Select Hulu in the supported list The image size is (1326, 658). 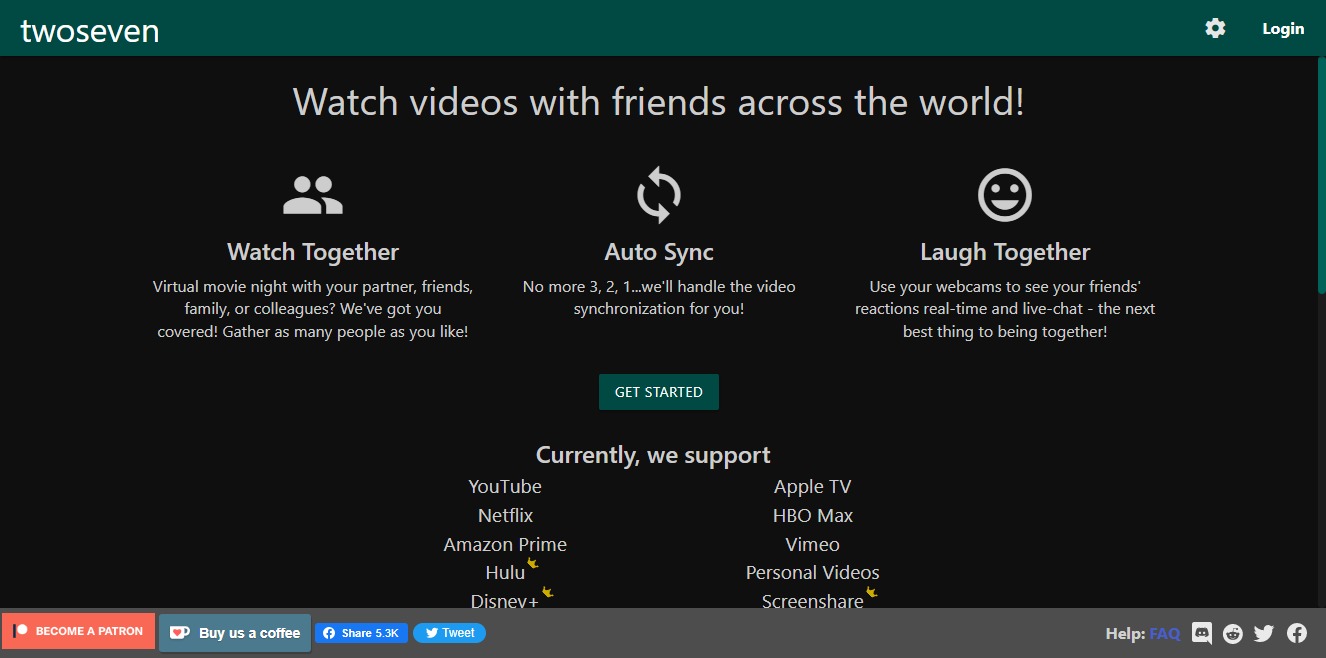click(x=505, y=573)
